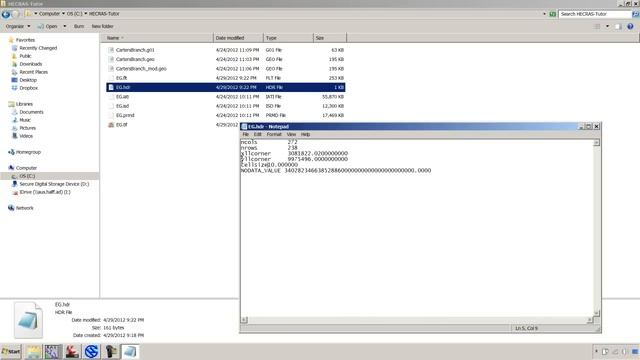Click Notepad vertical scrollbar up arrow

coord(596,143)
